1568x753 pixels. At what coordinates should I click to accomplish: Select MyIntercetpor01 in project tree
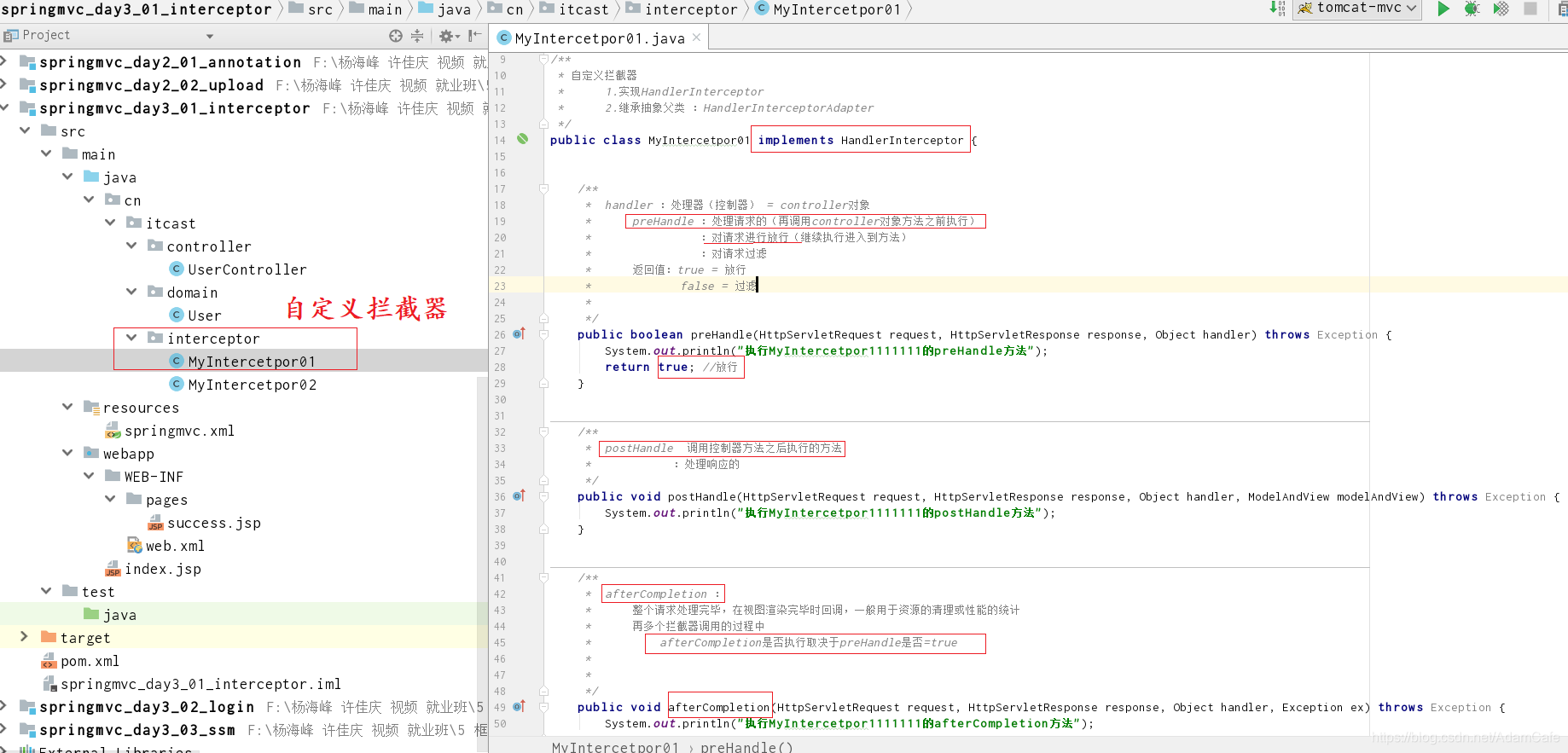(x=243, y=362)
